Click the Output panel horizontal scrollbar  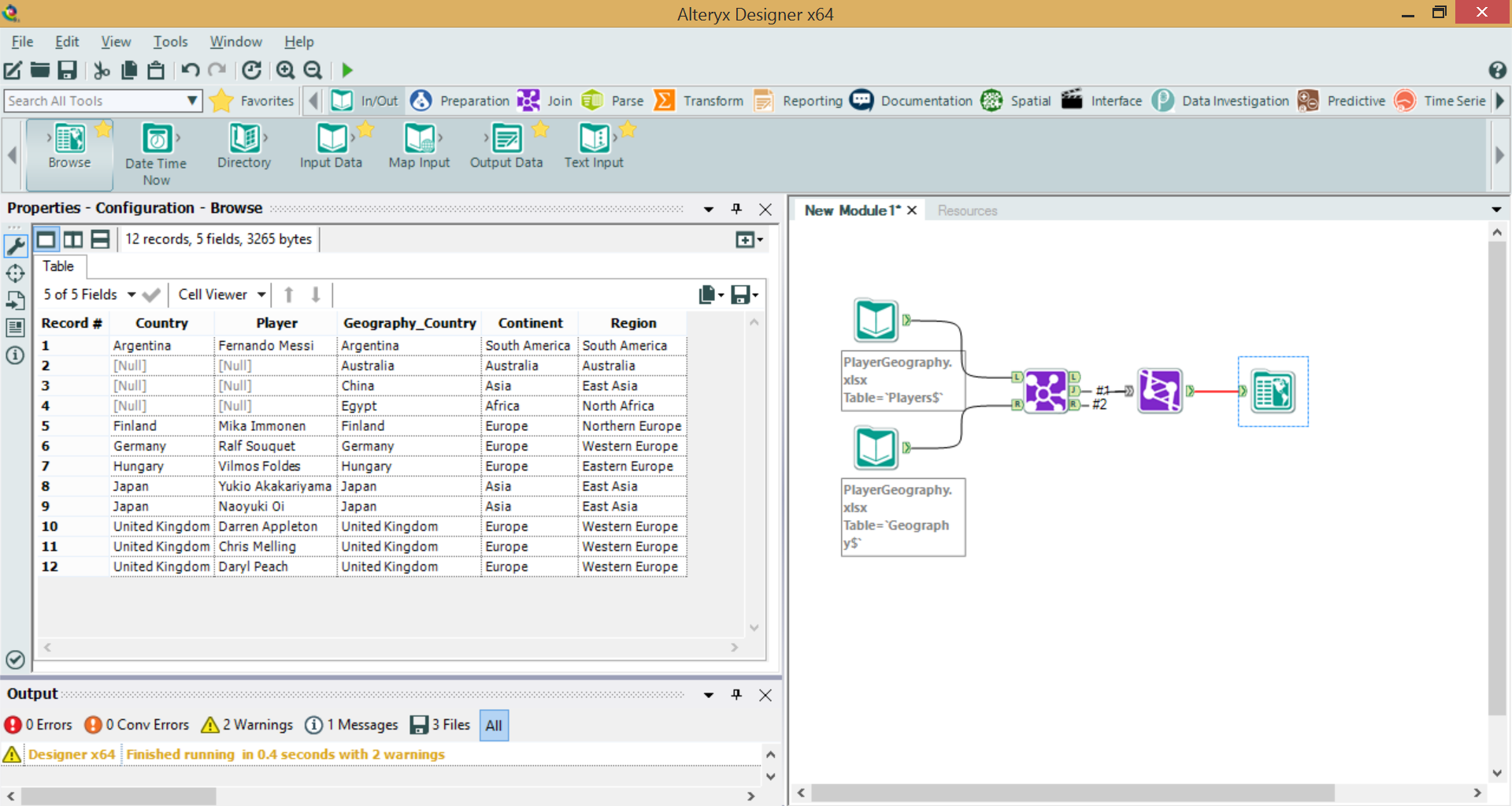coord(118,797)
